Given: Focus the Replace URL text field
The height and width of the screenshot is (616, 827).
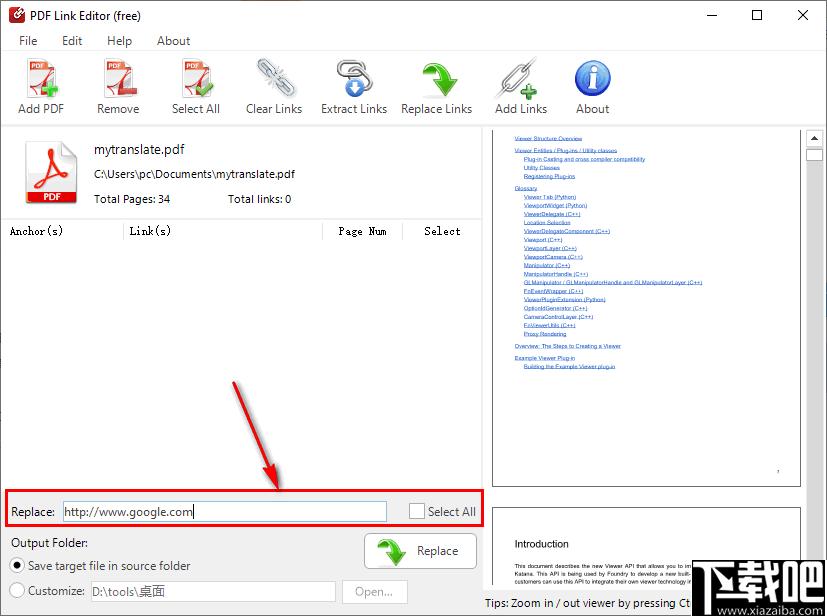Looking at the screenshot, I should 225,512.
